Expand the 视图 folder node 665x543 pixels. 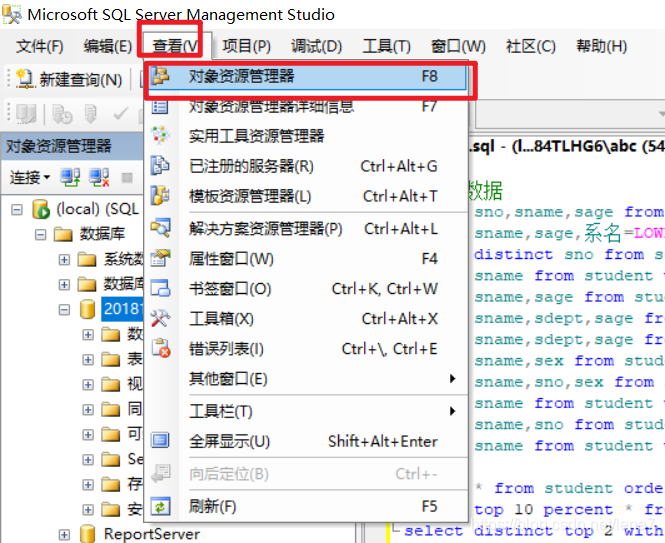pos(88,385)
